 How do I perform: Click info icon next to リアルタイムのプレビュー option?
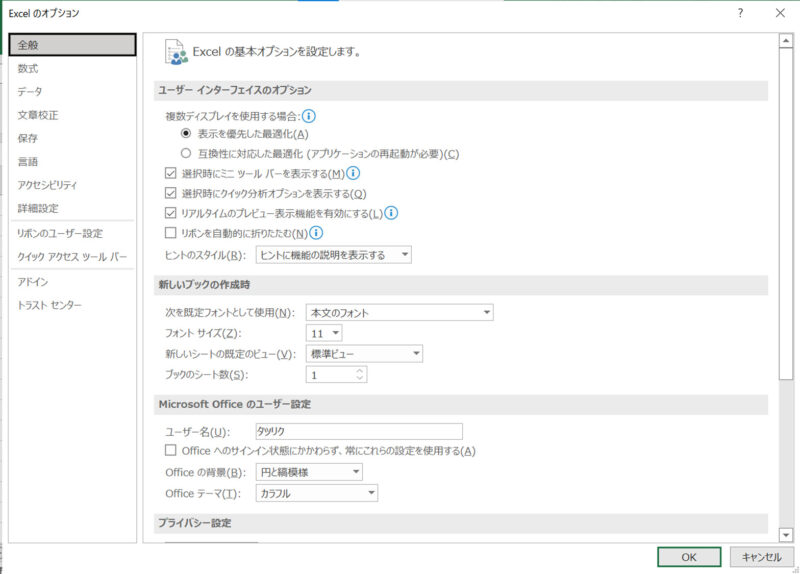point(391,213)
